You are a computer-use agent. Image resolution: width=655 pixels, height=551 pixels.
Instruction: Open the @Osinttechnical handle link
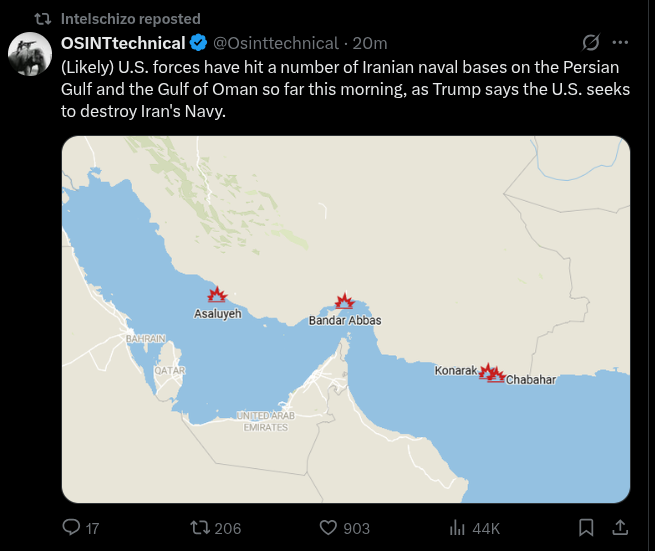[x=275, y=43]
